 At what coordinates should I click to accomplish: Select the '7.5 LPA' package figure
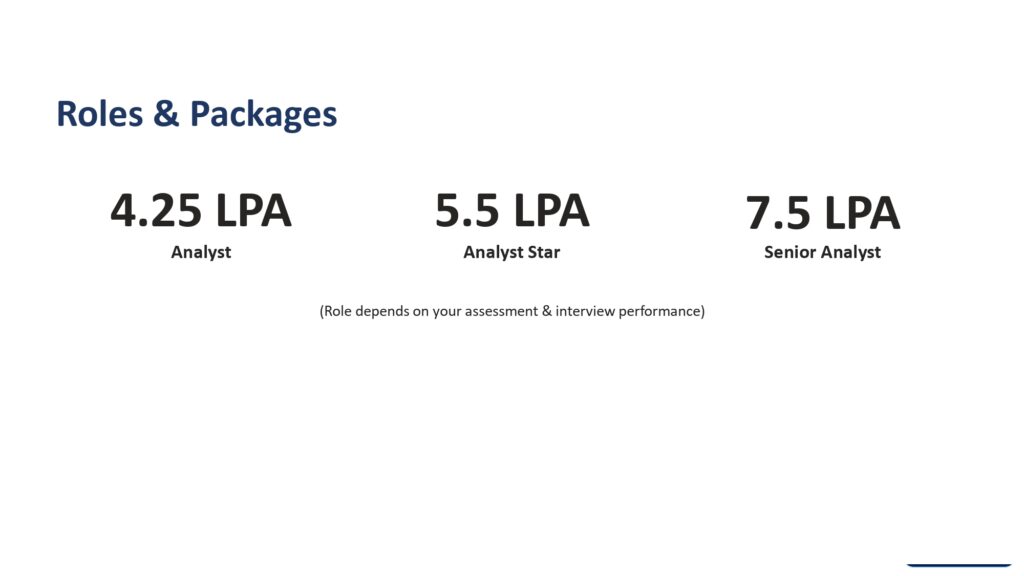823,214
